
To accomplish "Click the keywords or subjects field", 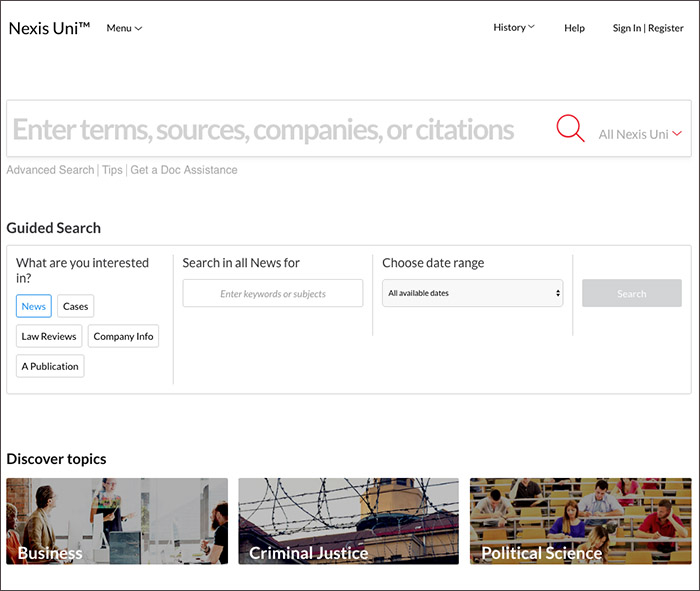I will pos(273,293).
